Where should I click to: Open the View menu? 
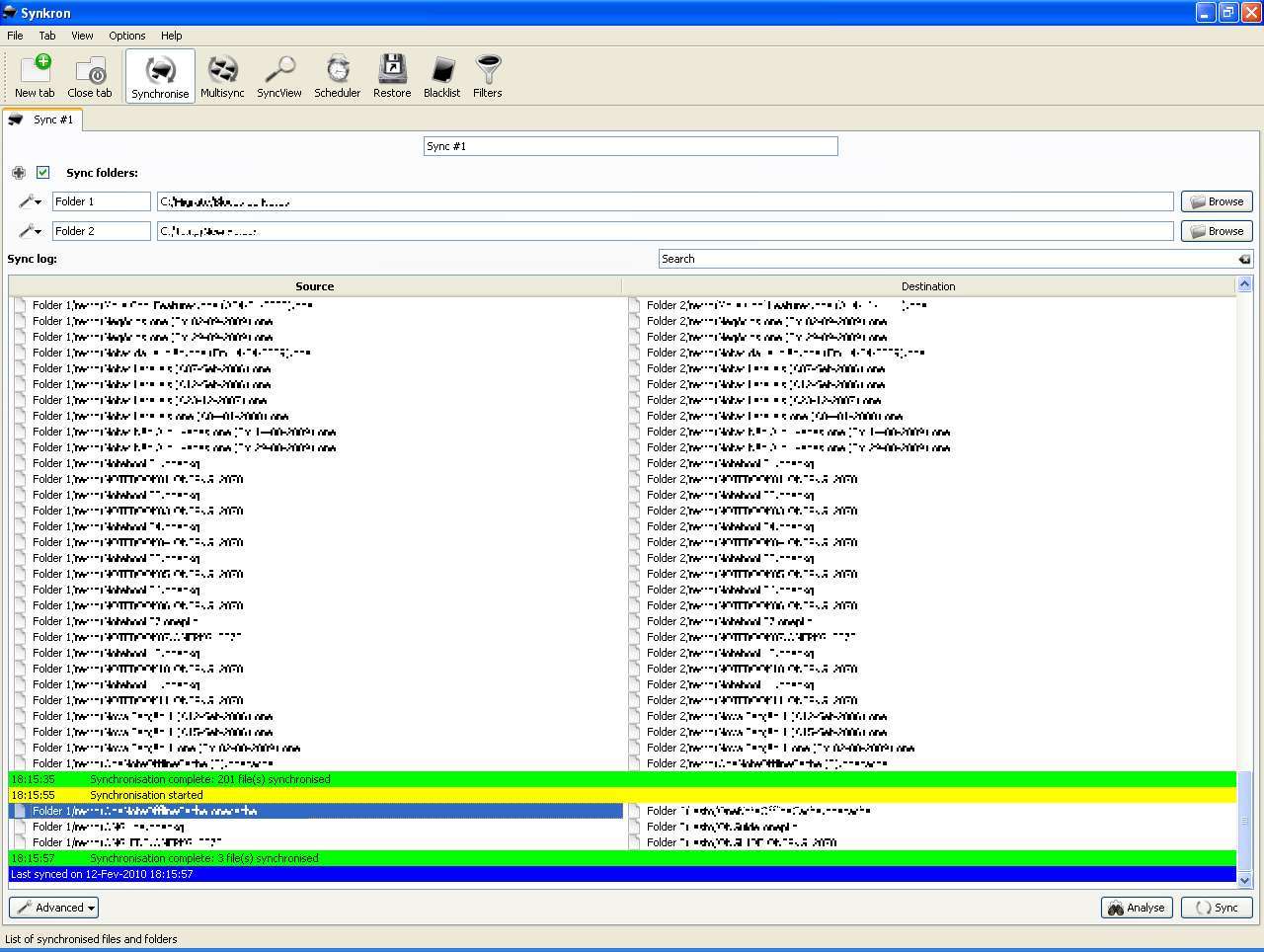click(82, 36)
